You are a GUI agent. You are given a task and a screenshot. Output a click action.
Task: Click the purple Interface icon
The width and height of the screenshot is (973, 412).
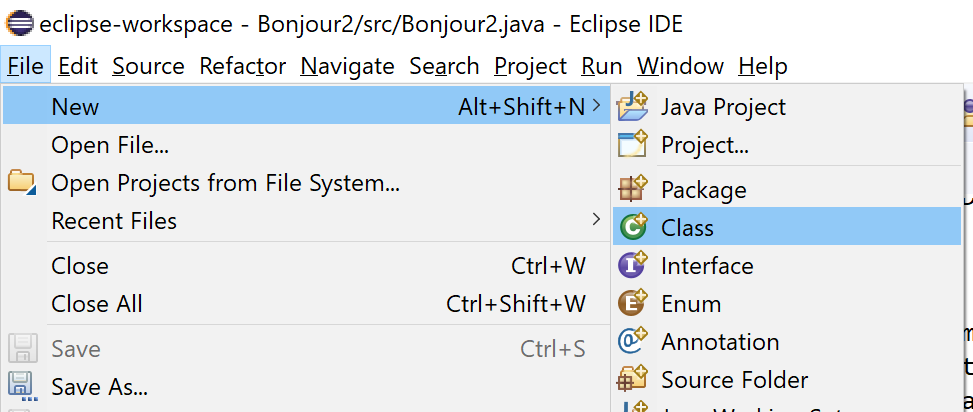[633, 265]
